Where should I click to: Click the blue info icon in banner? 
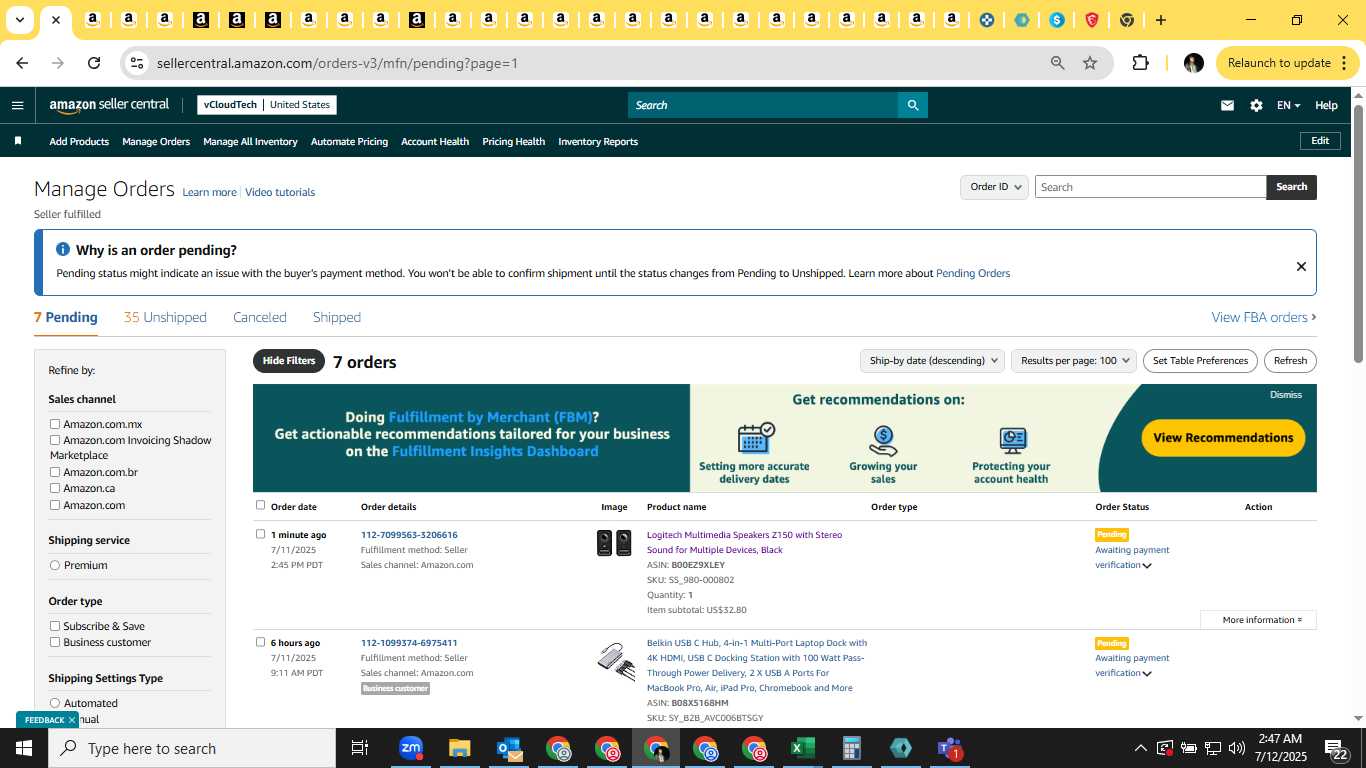point(63,249)
